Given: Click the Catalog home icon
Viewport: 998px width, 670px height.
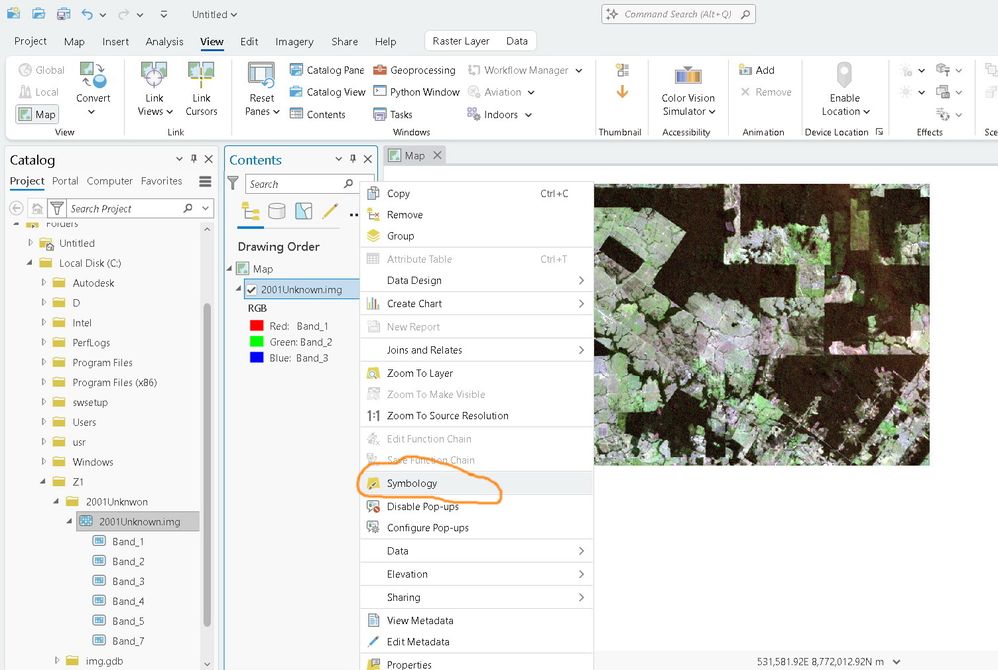Looking at the screenshot, I should (38, 208).
